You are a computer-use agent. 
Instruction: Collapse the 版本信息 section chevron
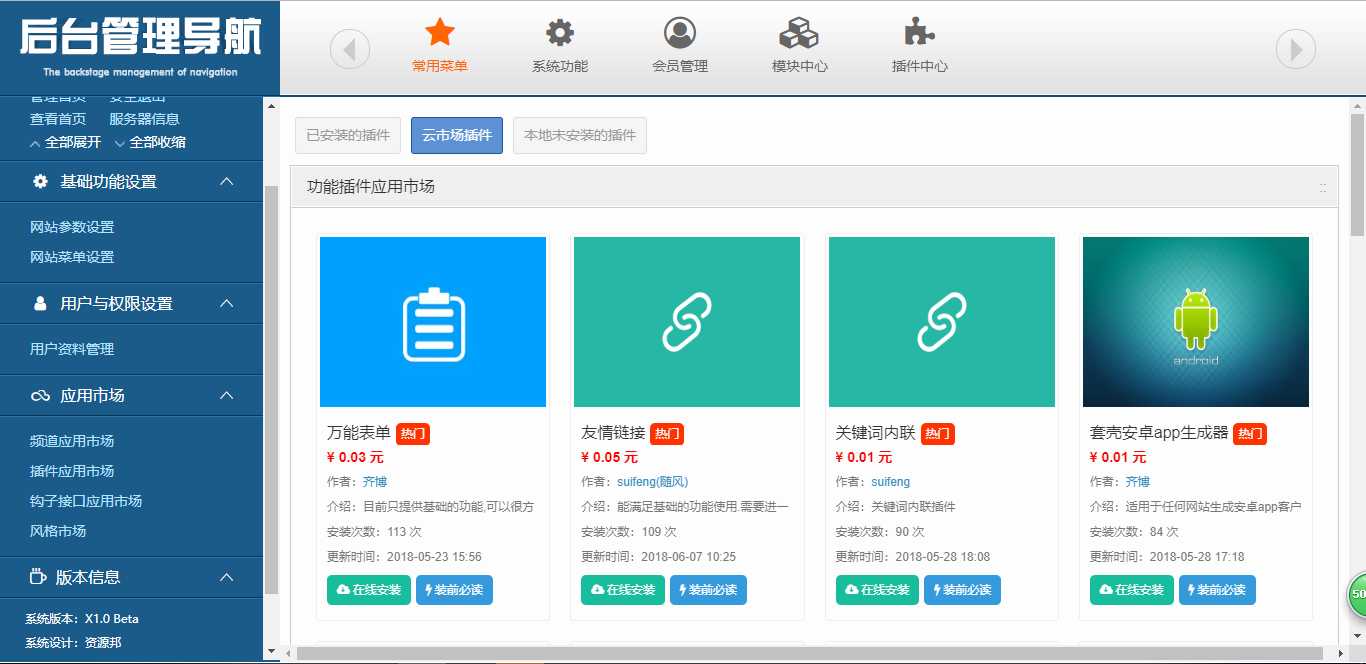click(x=227, y=577)
